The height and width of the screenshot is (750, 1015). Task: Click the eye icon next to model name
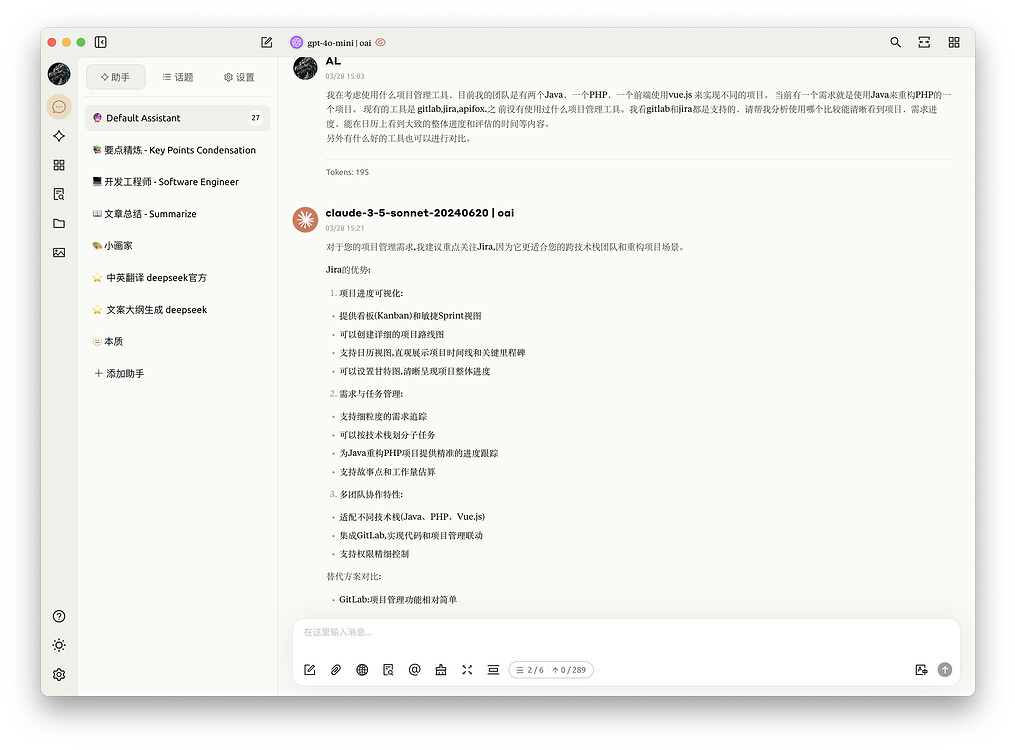click(381, 42)
